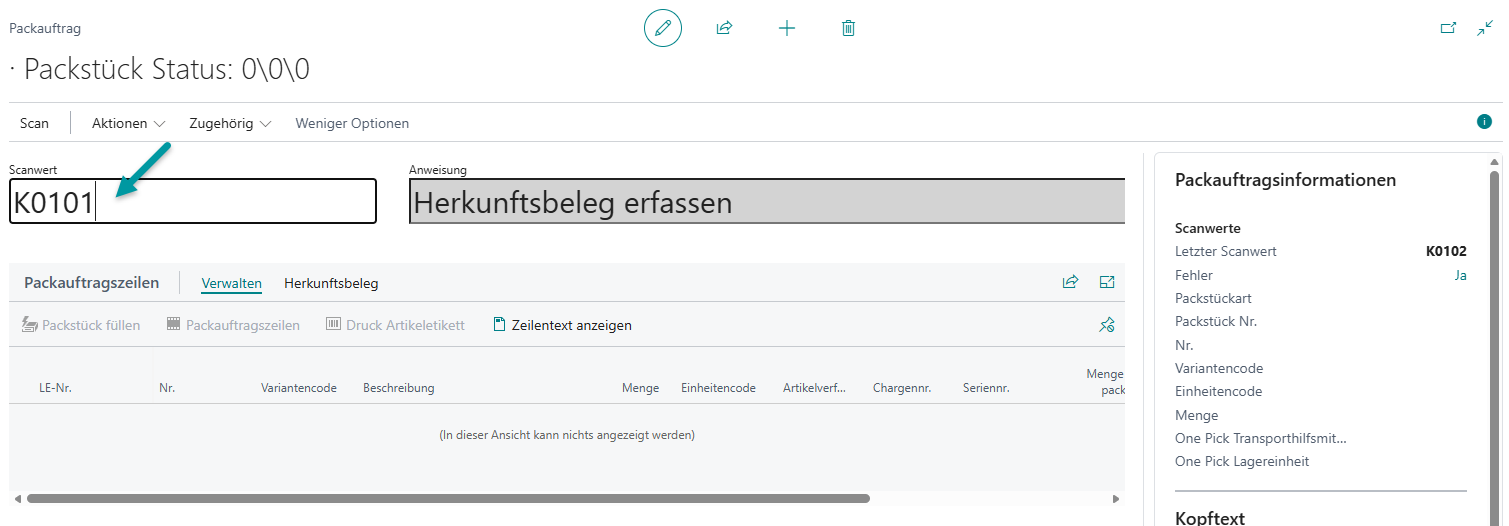
Task: Click the Letzter Scanwert value K0102
Action: [1446, 252]
